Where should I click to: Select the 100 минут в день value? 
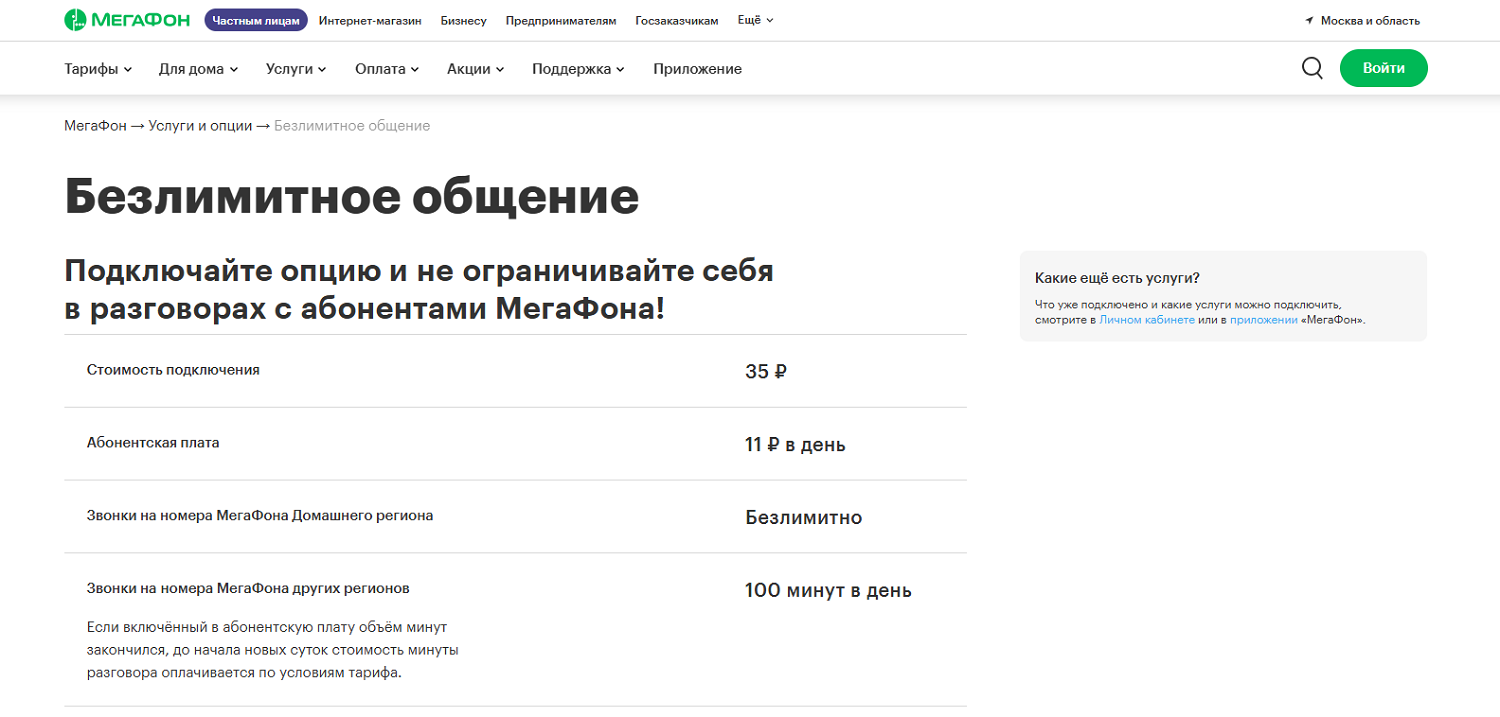(828, 591)
